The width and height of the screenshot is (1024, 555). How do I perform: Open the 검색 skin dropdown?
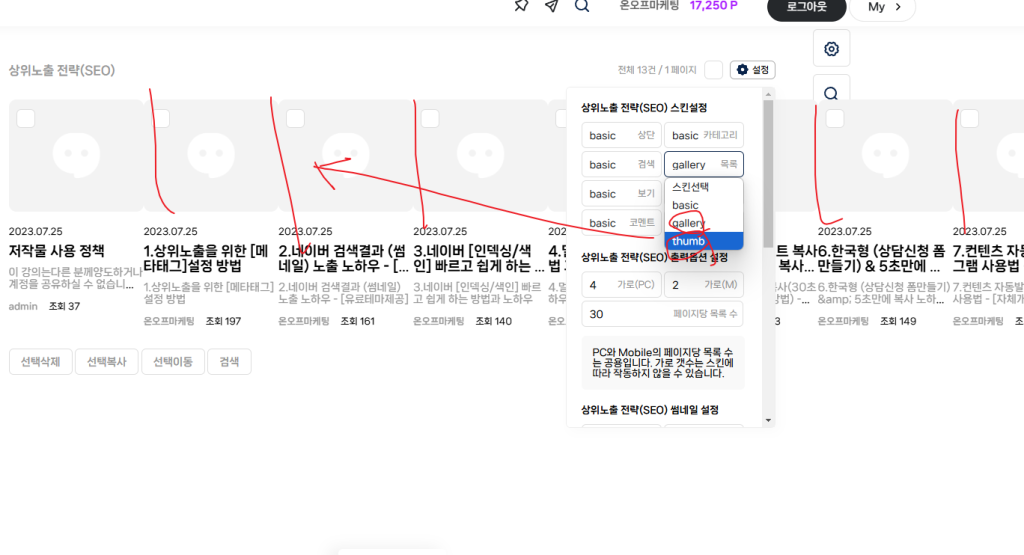point(621,165)
